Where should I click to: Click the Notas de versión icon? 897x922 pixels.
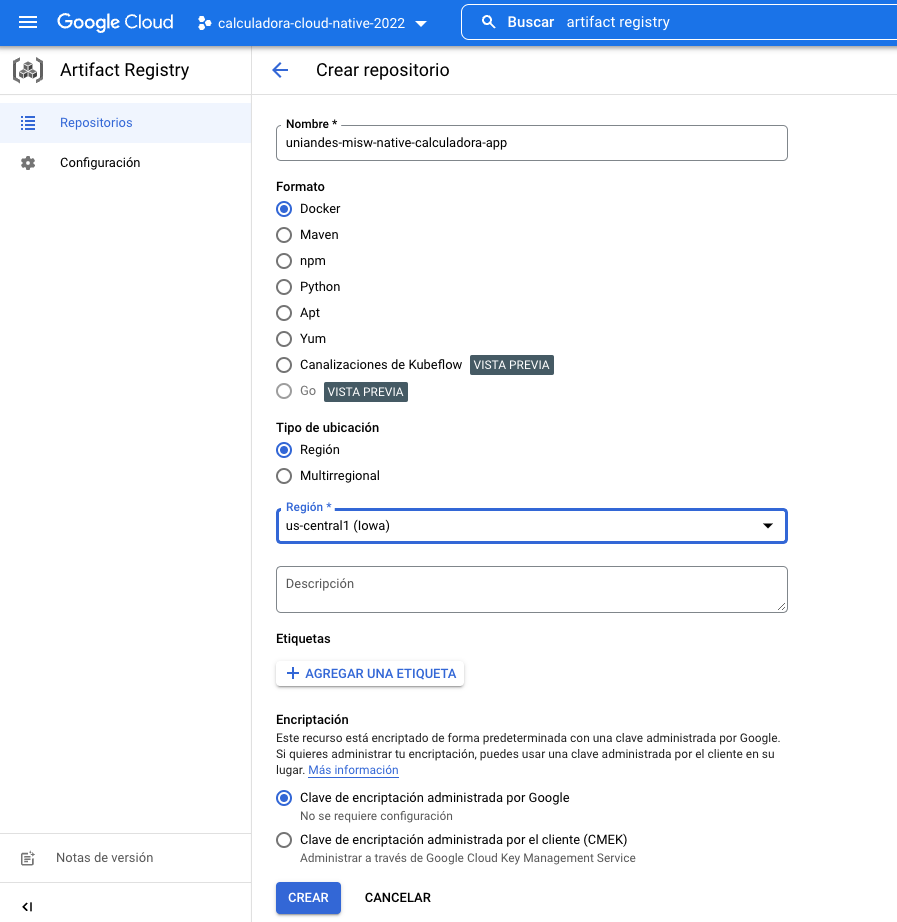pyautogui.click(x=28, y=858)
